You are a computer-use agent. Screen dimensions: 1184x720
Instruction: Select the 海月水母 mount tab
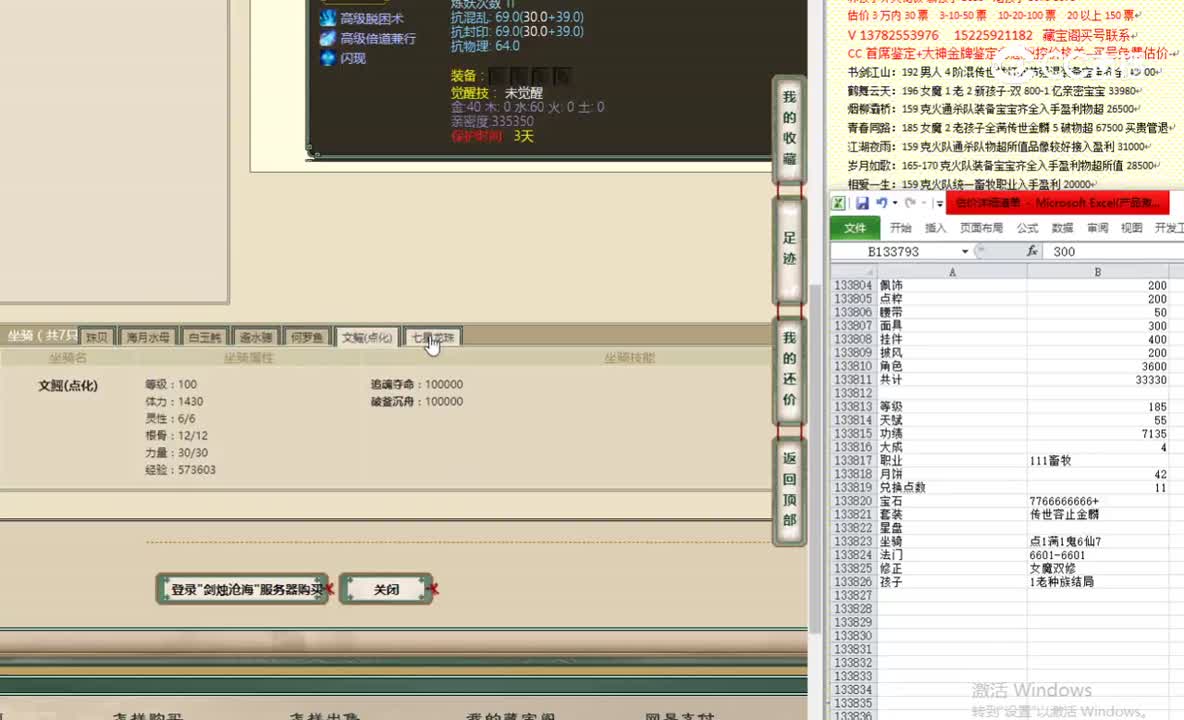coord(148,337)
